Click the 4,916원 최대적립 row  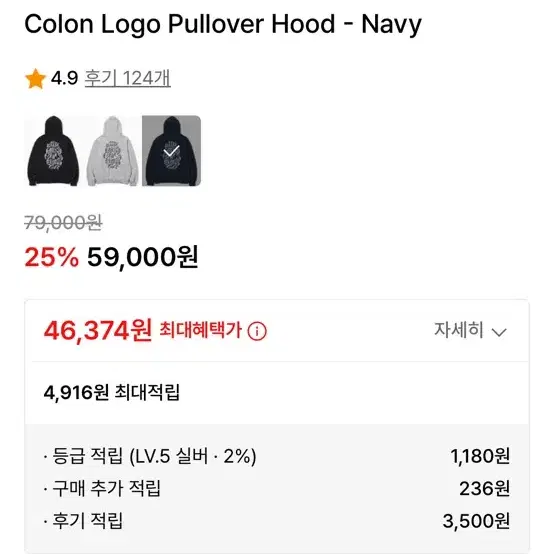277,393
